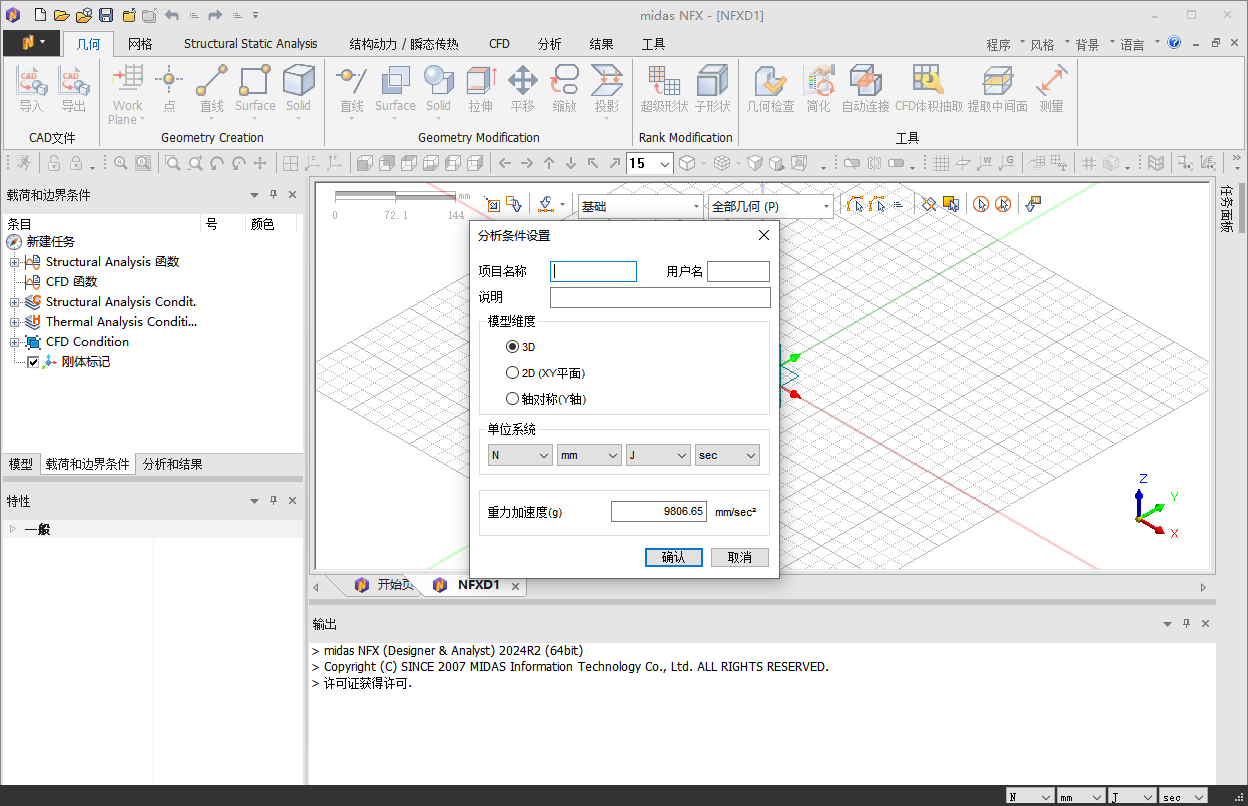Viewport: 1248px width, 806px height.
Task: Select the 3D model dimension radio button
Action: (x=513, y=347)
